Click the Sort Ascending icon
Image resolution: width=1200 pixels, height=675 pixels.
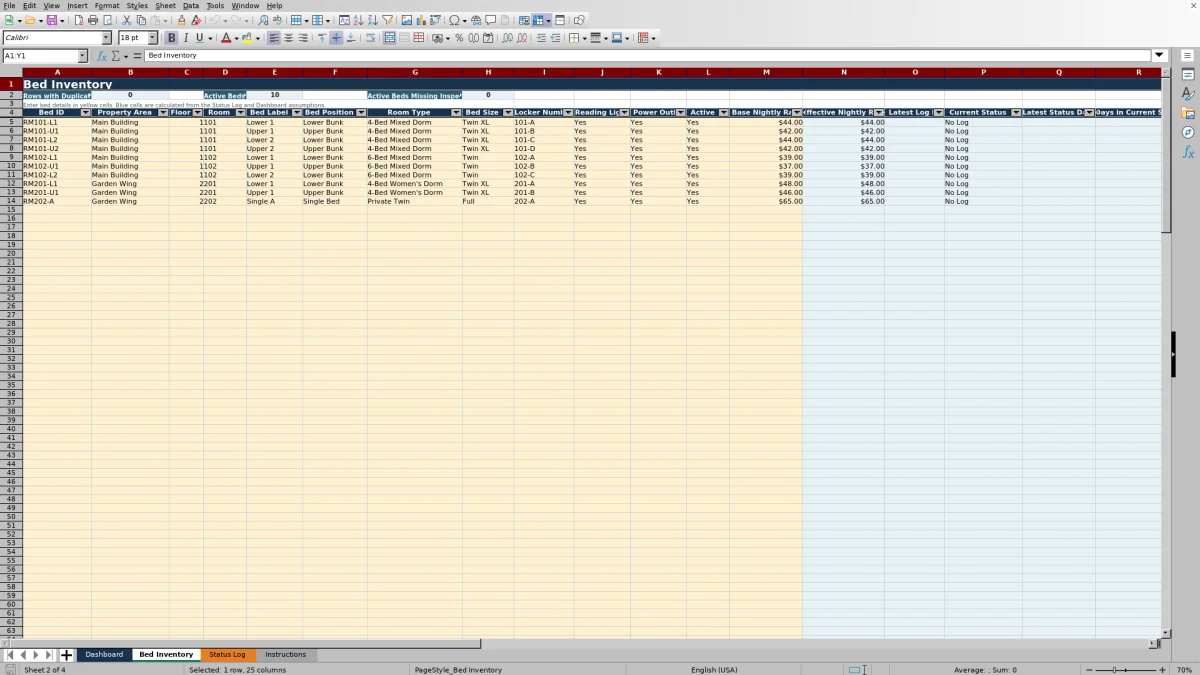(359, 20)
